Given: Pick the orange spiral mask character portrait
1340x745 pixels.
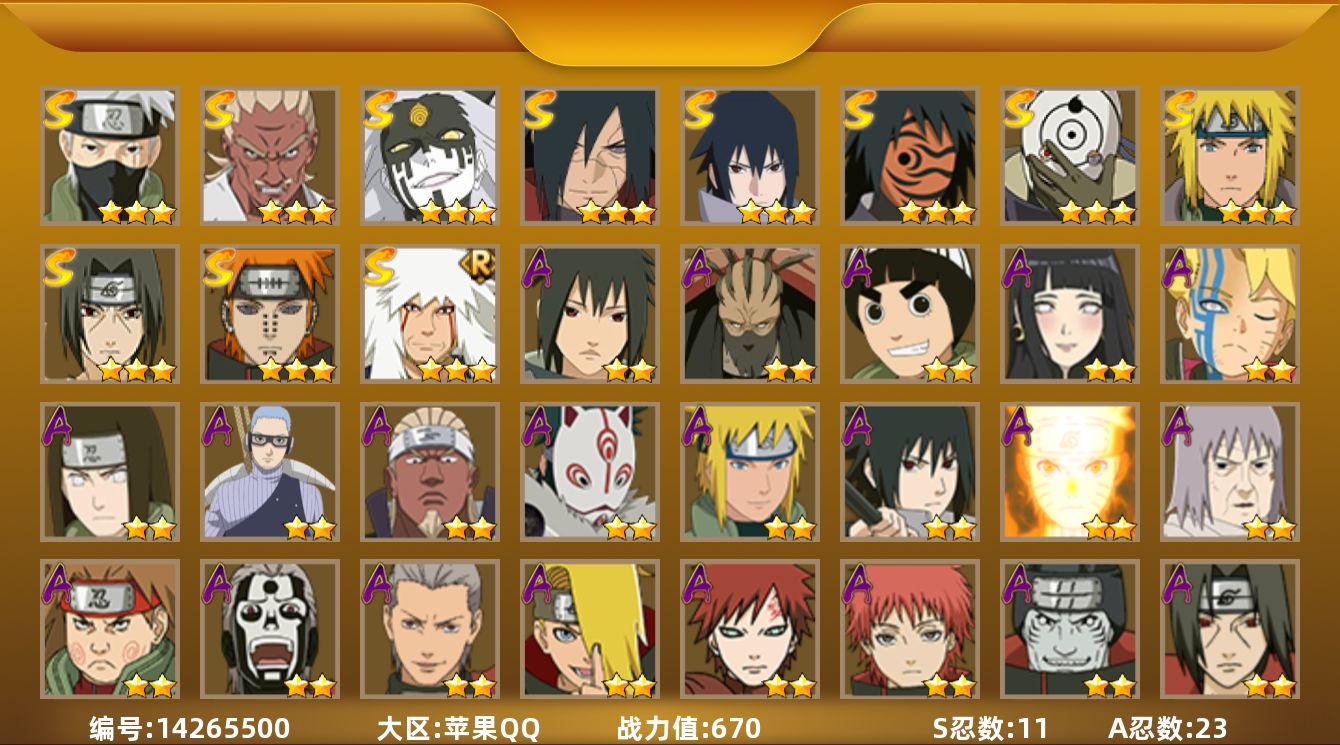Looking at the screenshot, I should (x=910, y=156).
